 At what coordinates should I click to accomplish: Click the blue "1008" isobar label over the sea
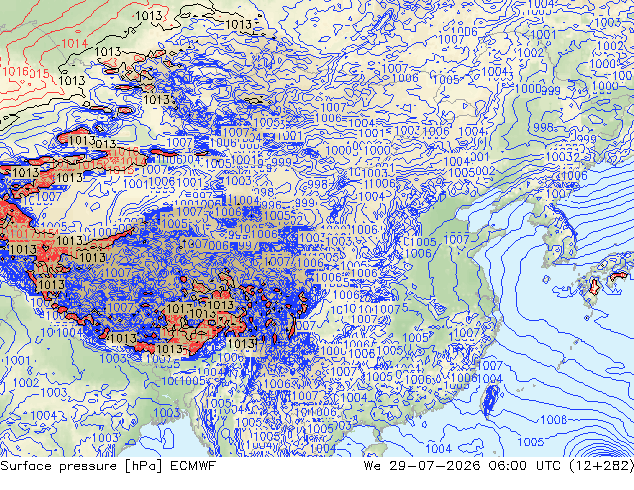click(553, 420)
